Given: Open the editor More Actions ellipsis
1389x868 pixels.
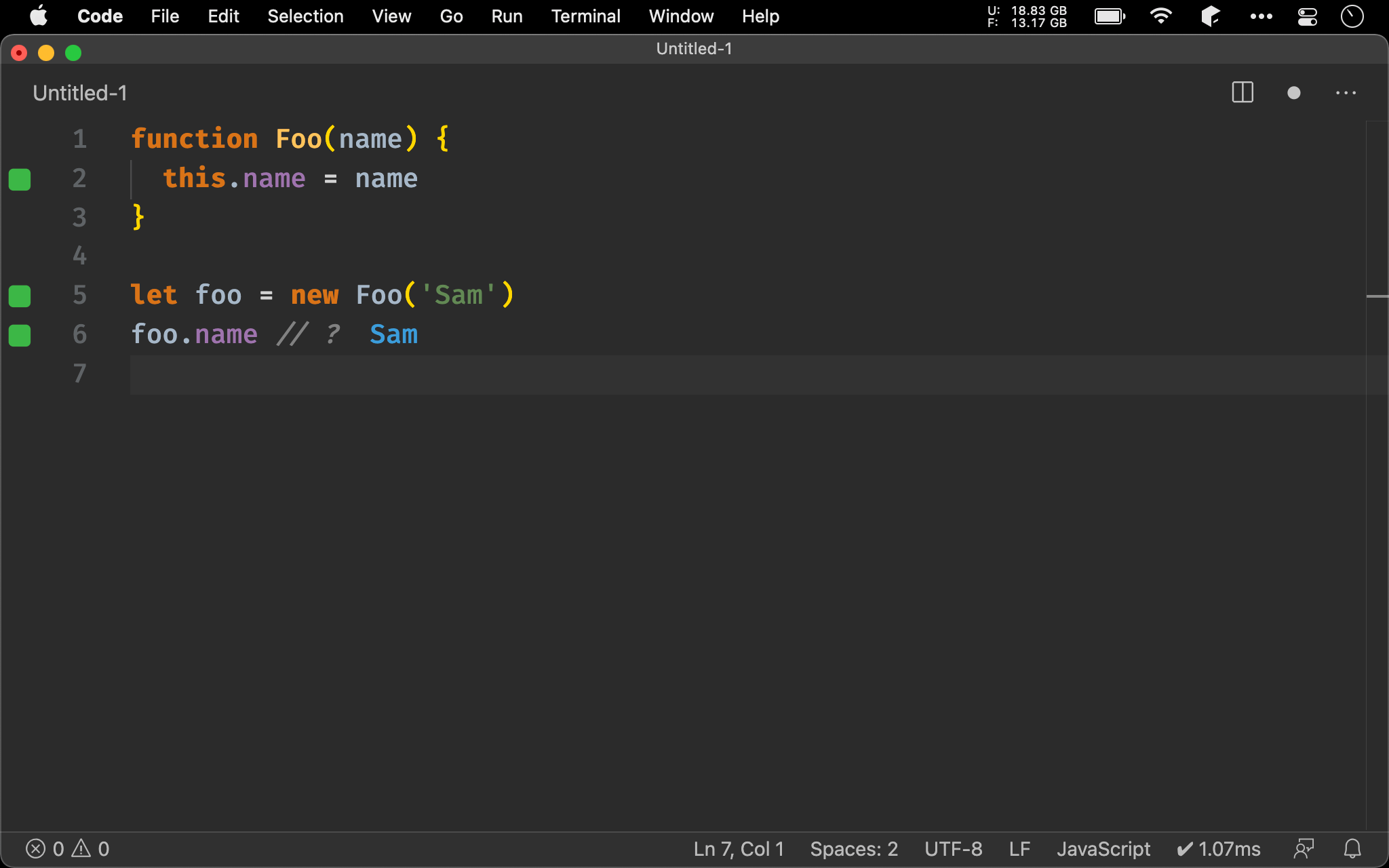Looking at the screenshot, I should [x=1346, y=93].
